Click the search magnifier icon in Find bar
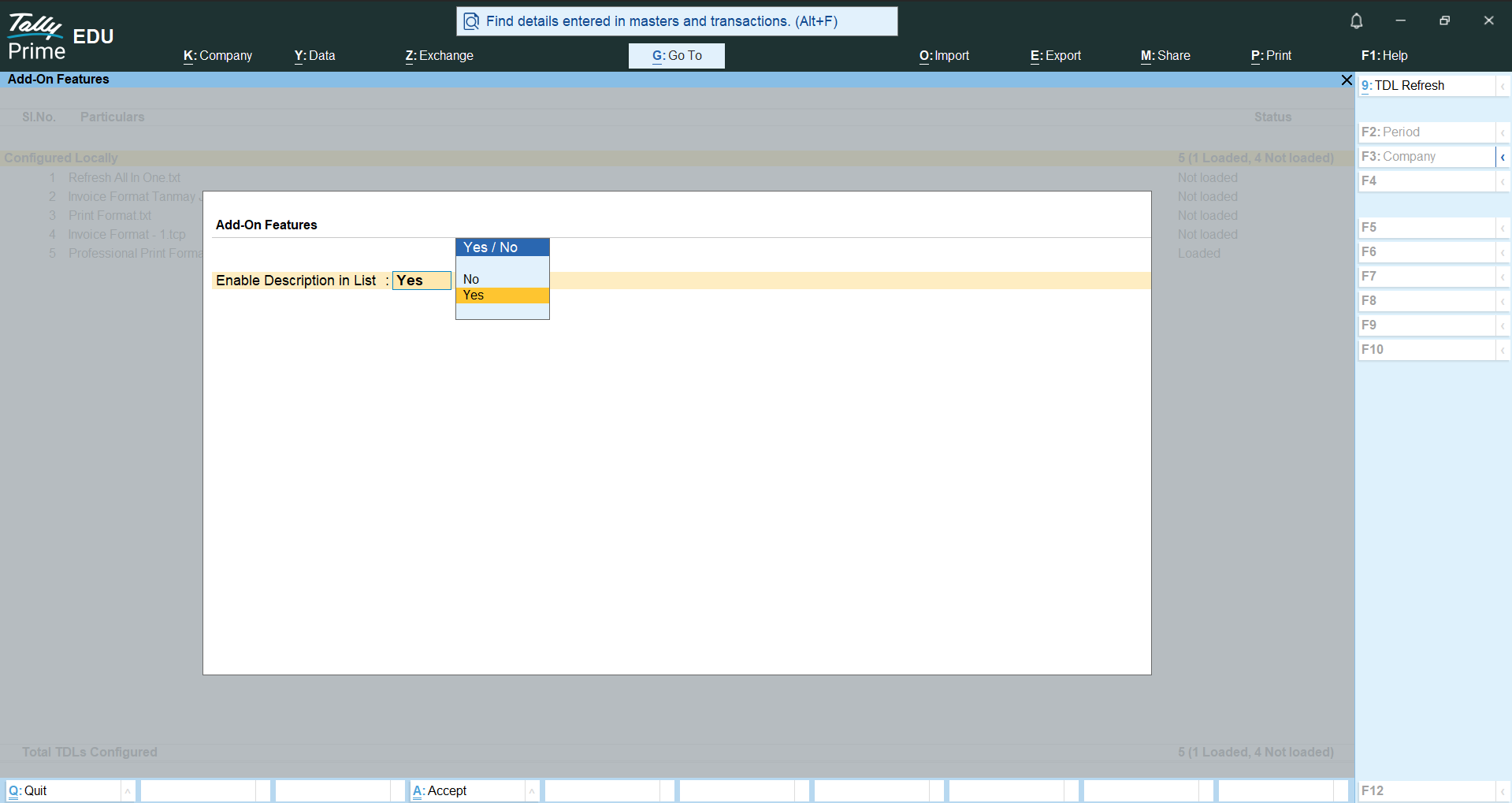This screenshot has width=1512, height=803. 471,21
